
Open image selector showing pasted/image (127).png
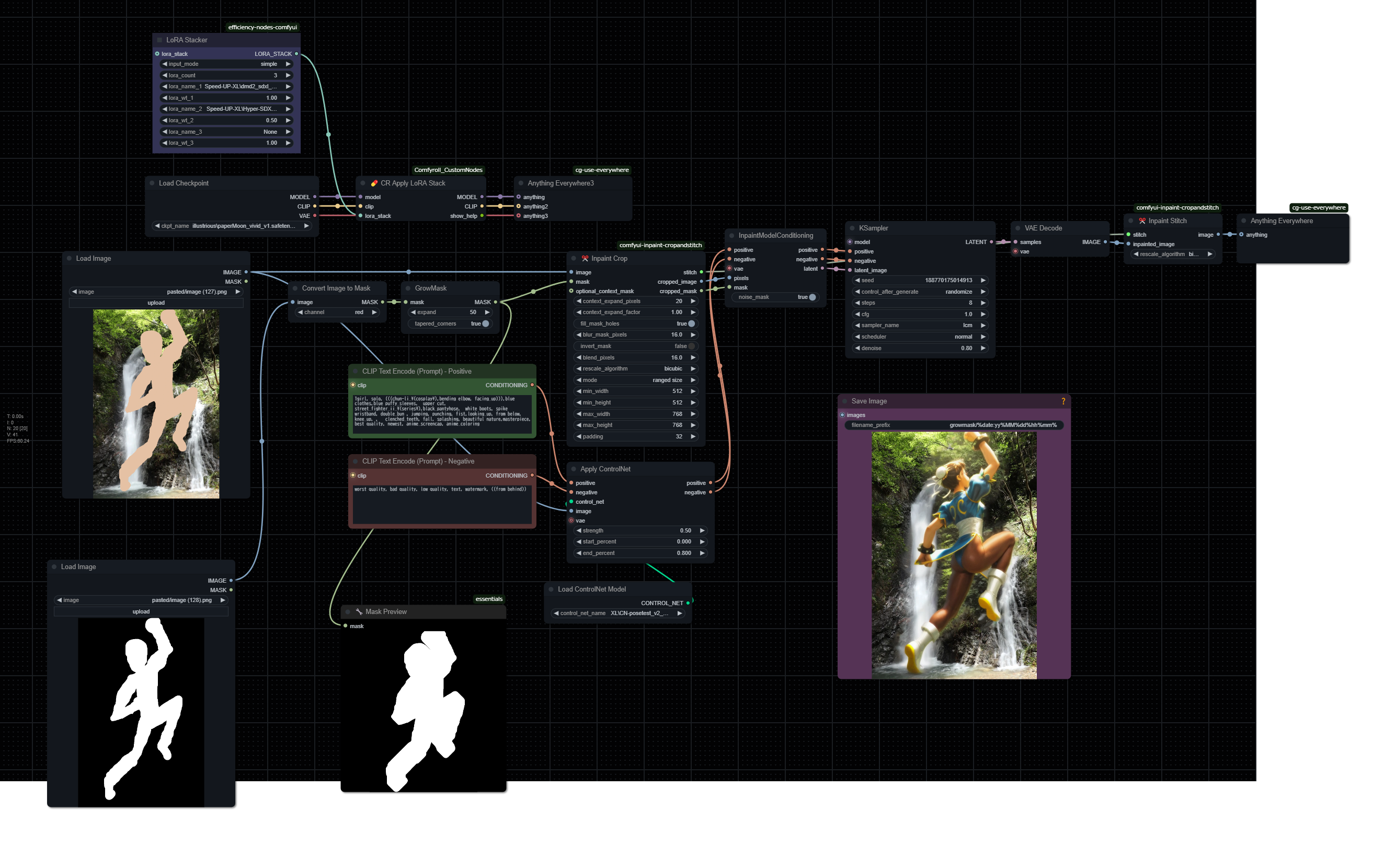click(x=156, y=292)
